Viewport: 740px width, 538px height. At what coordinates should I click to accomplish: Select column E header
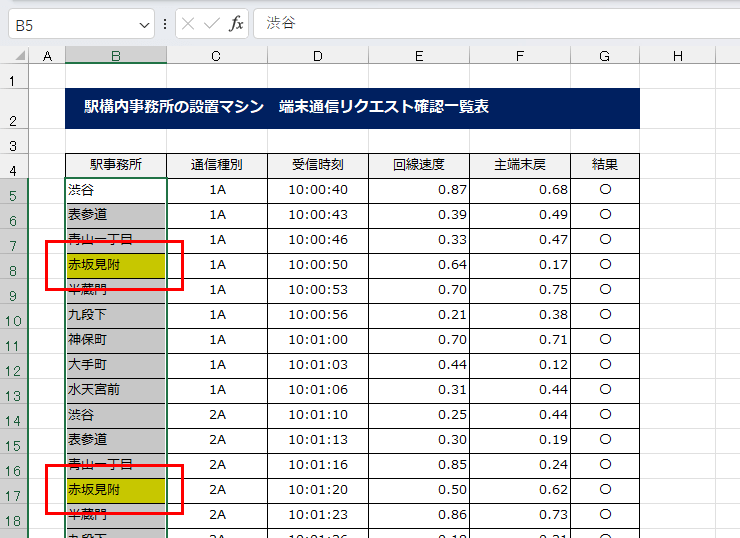pyautogui.click(x=419, y=56)
